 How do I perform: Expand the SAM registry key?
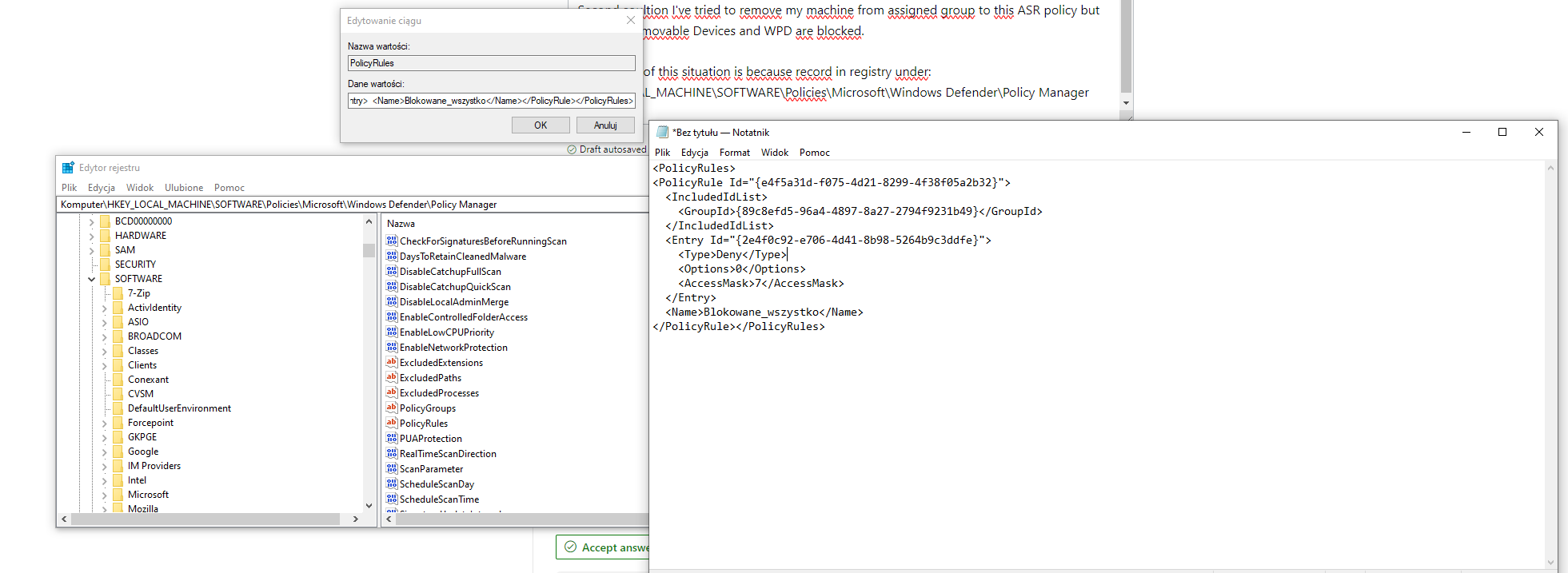pyautogui.click(x=92, y=250)
